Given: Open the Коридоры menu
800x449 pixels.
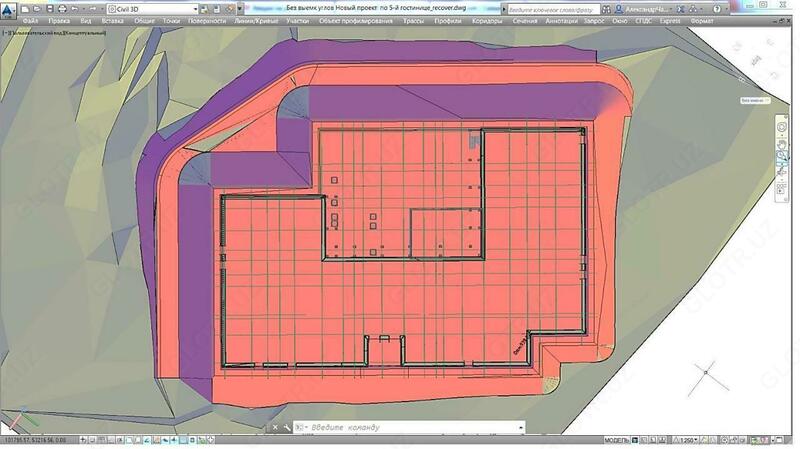Looking at the screenshot, I should [x=487, y=20].
